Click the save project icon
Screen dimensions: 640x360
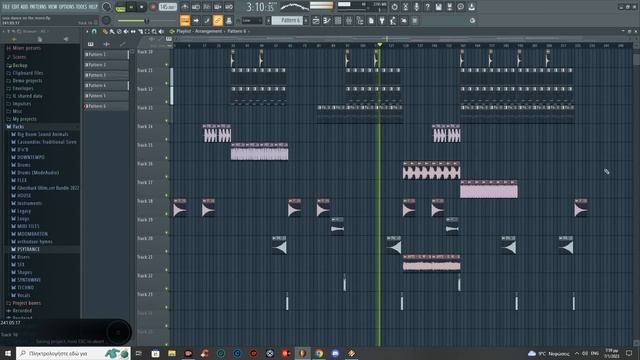coord(438,7)
